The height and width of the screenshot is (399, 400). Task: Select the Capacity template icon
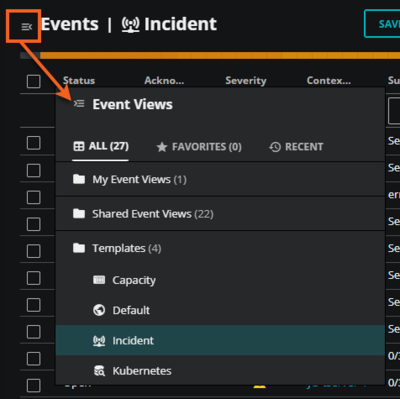click(x=99, y=280)
